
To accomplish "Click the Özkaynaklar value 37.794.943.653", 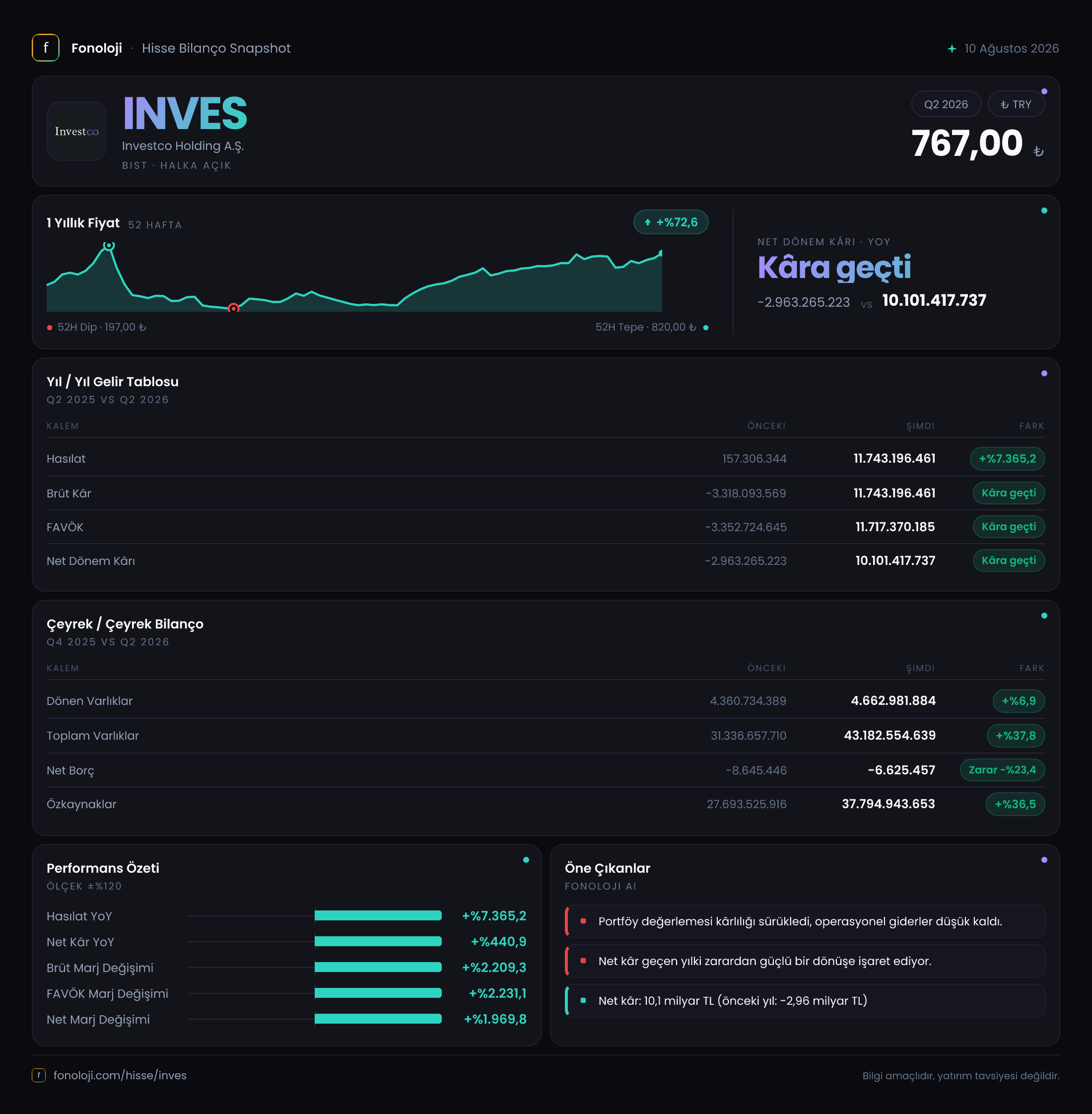I will point(888,804).
